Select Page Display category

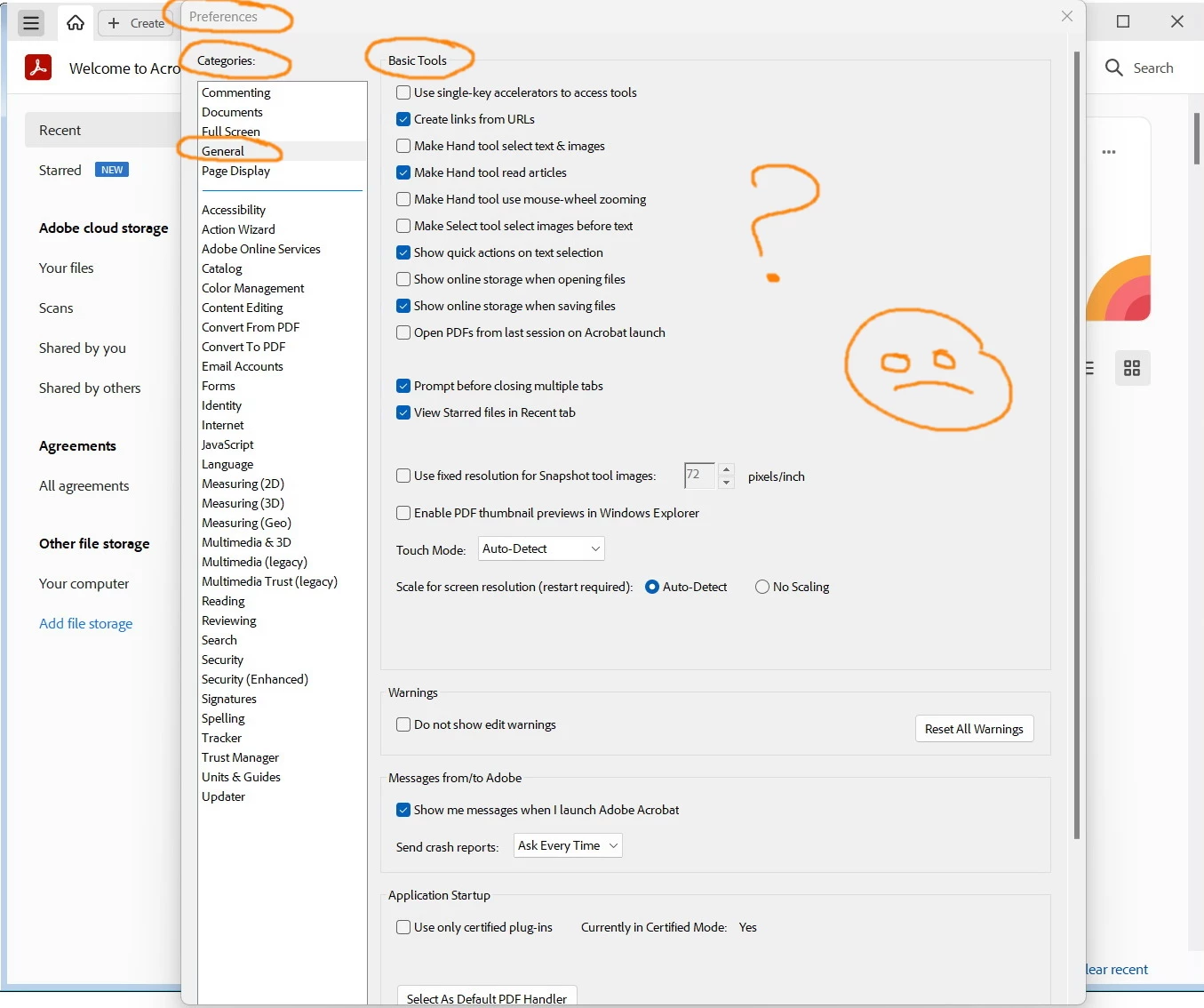coord(235,171)
